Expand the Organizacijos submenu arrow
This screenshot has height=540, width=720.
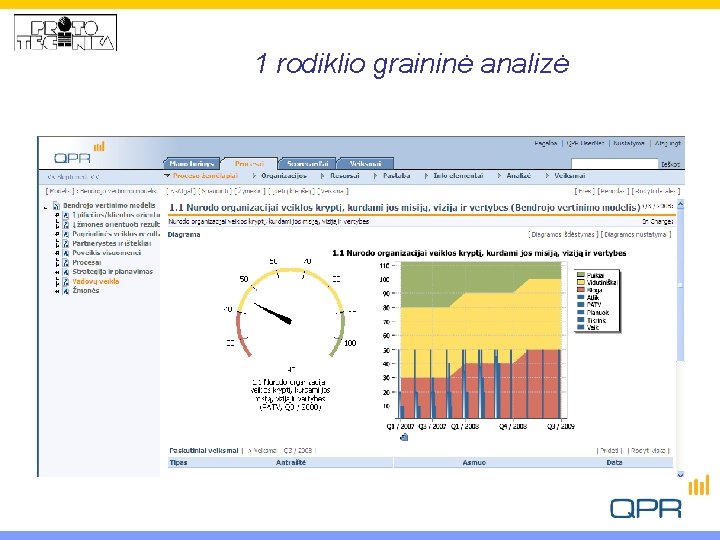[x=254, y=176]
